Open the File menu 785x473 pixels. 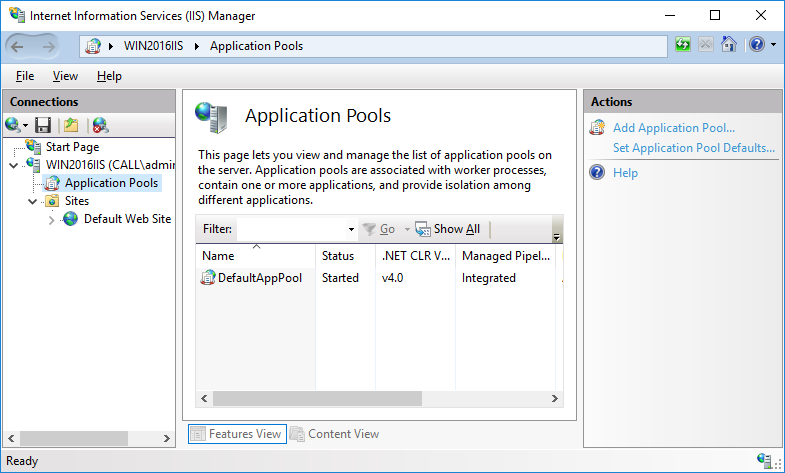(25, 76)
